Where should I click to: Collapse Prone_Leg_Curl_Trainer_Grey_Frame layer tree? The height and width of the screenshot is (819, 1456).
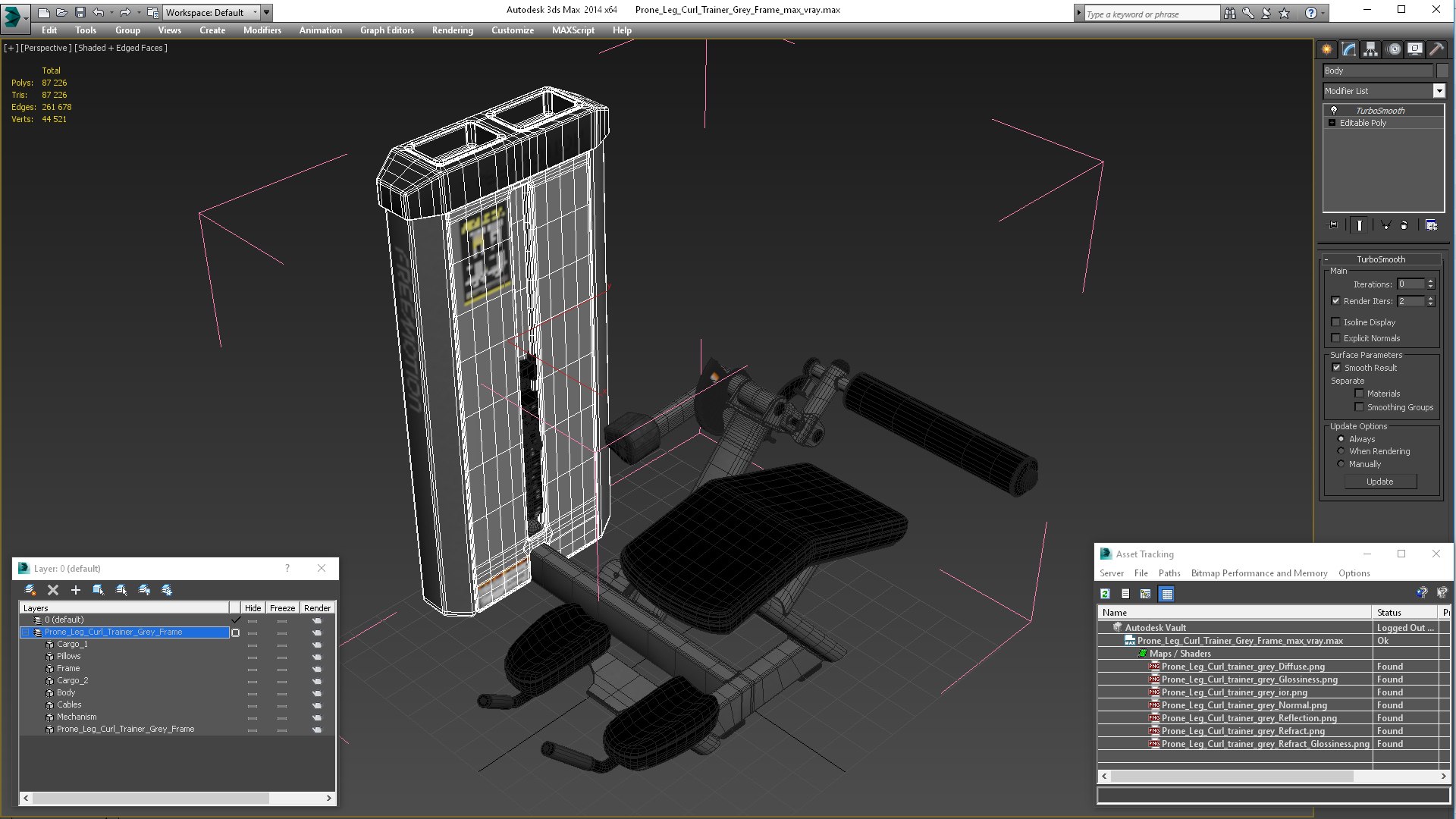coord(26,632)
